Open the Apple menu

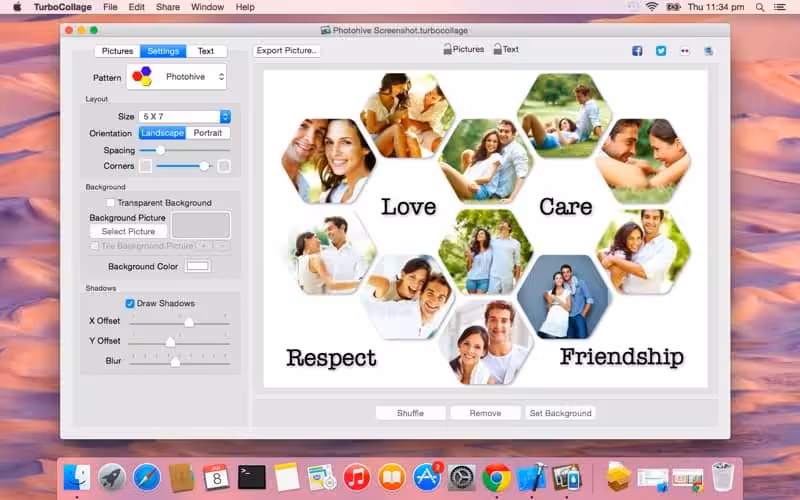(17, 7)
